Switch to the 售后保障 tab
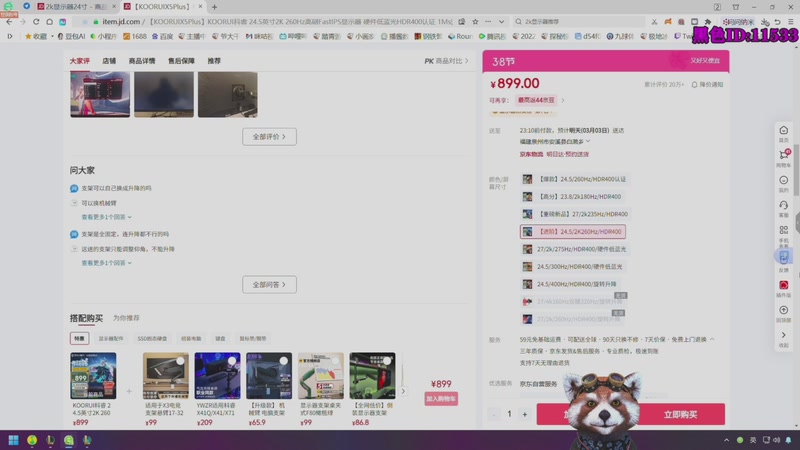 (x=181, y=61)
